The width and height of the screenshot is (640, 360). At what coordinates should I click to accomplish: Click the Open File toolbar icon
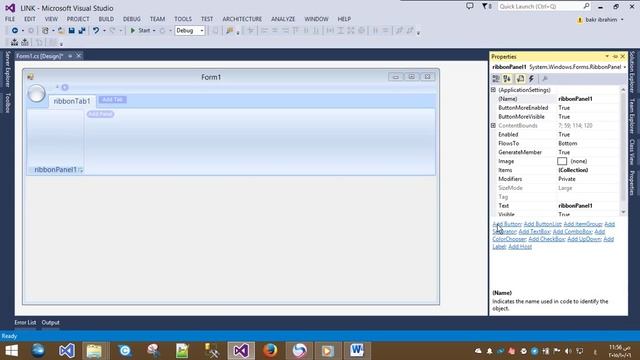pos(61,31)
